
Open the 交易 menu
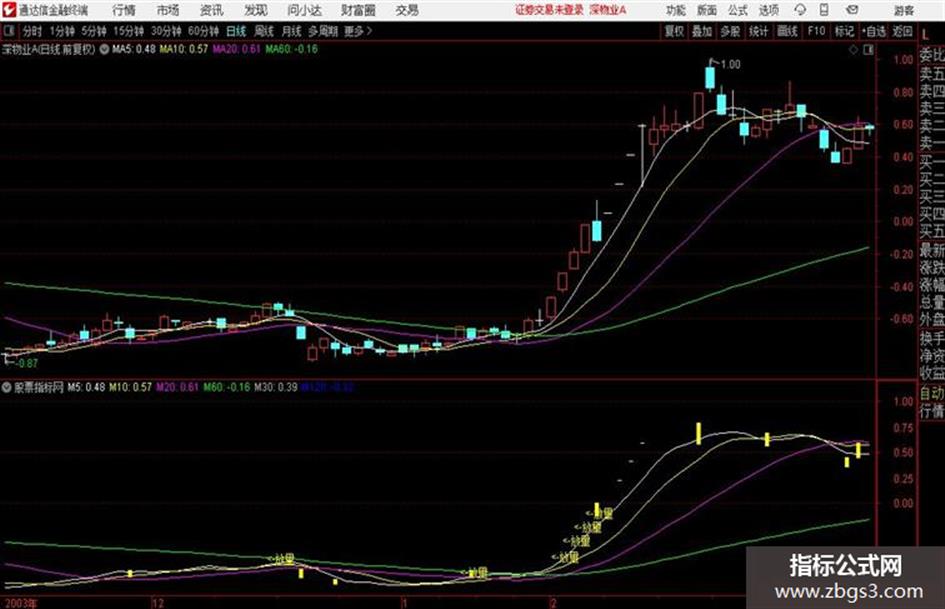[407, 10]
